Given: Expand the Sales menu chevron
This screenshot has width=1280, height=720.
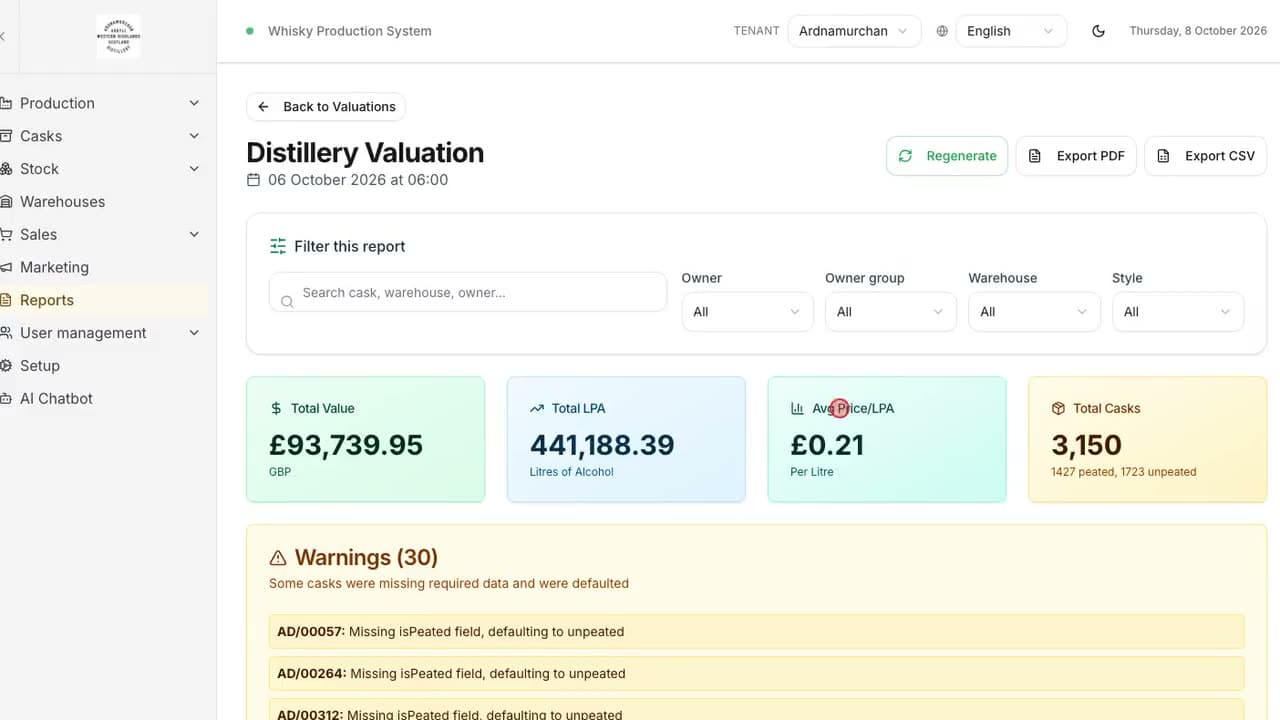Looking at the screenshot, I should tap(194, 234).
